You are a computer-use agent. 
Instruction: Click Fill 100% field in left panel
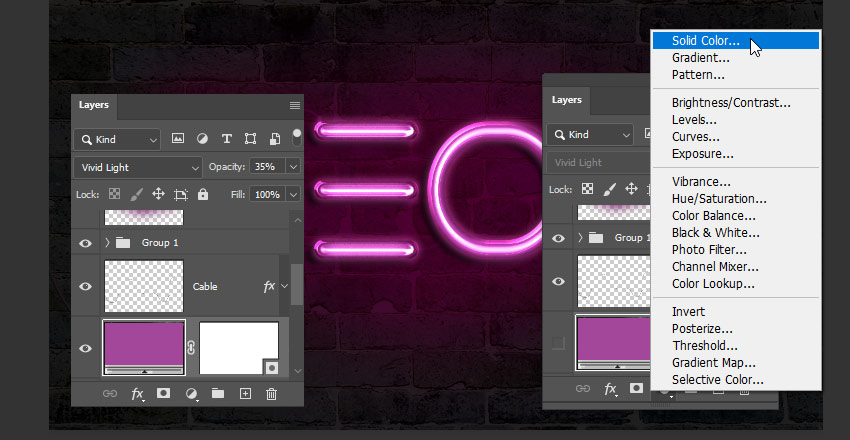tap(268, 194)
